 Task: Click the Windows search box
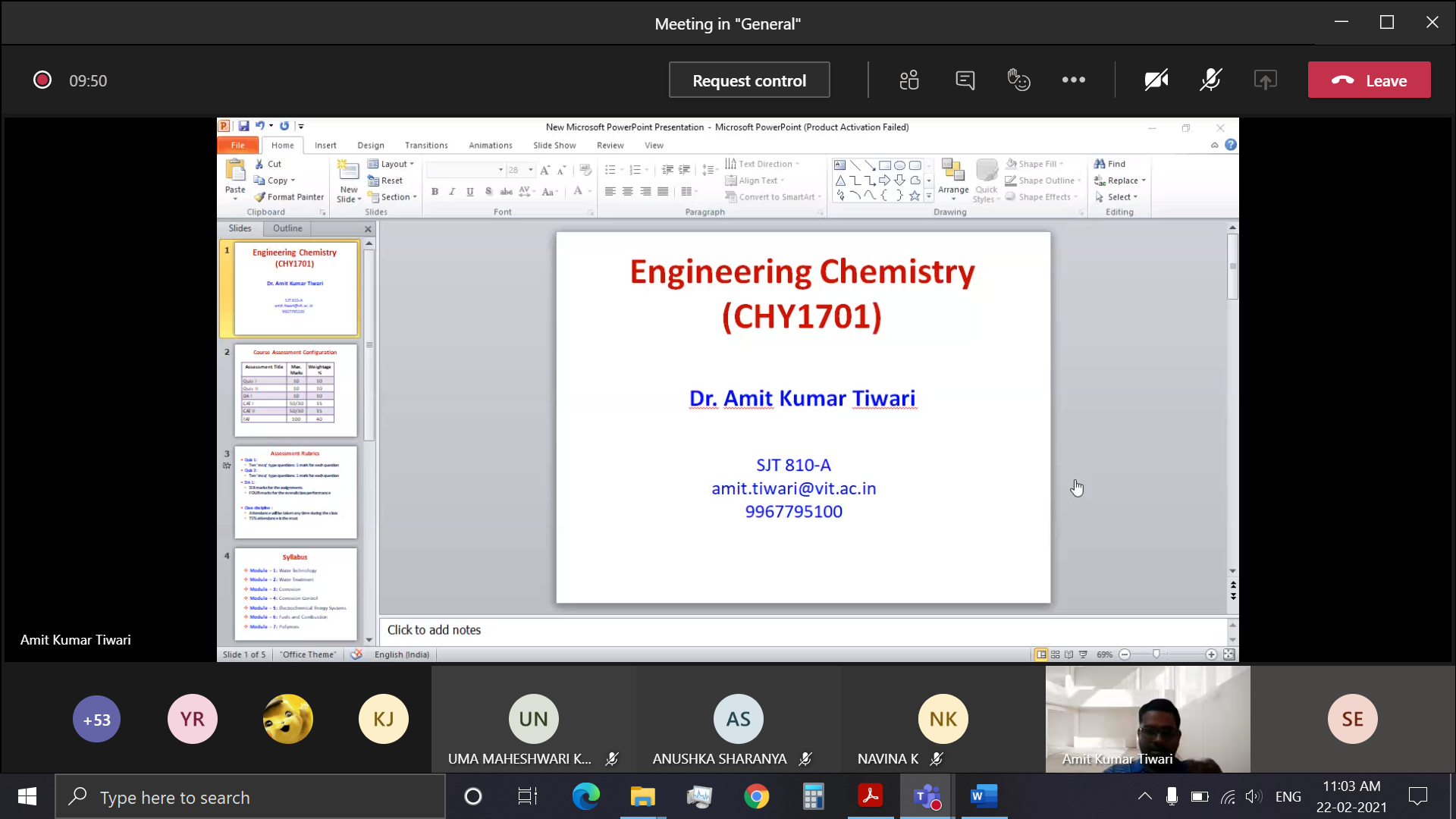point(250,797)
